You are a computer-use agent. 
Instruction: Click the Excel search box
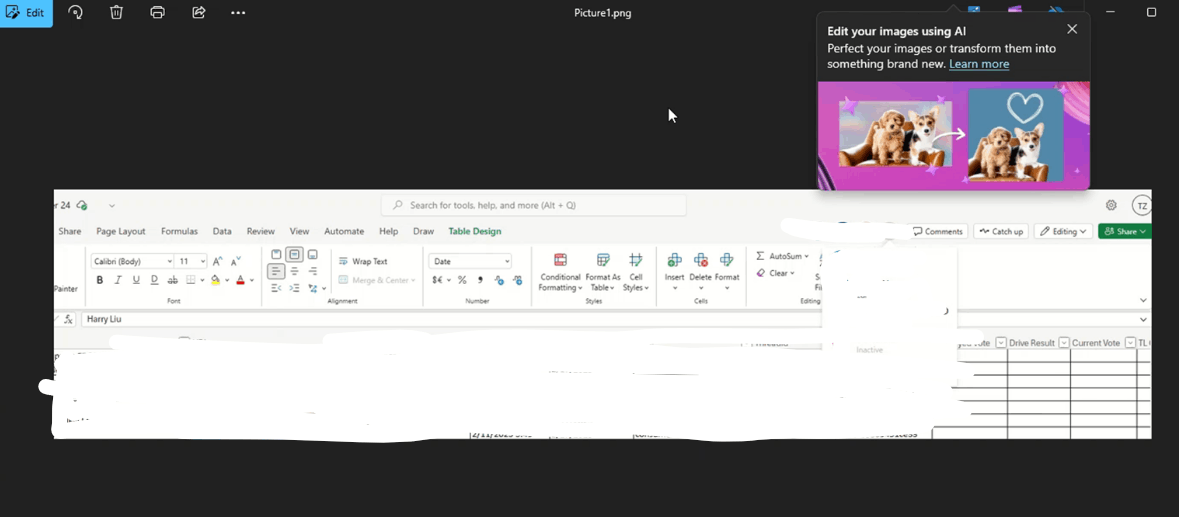[534, 205]
